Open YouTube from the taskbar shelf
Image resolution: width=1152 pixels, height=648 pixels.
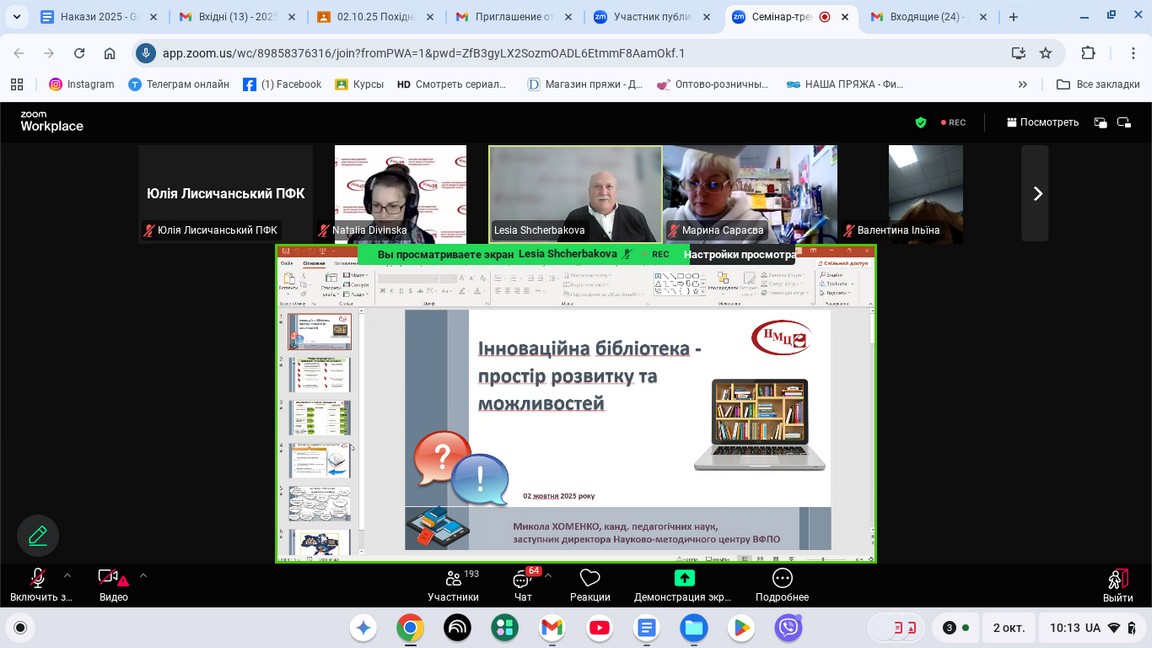[599, 628]
